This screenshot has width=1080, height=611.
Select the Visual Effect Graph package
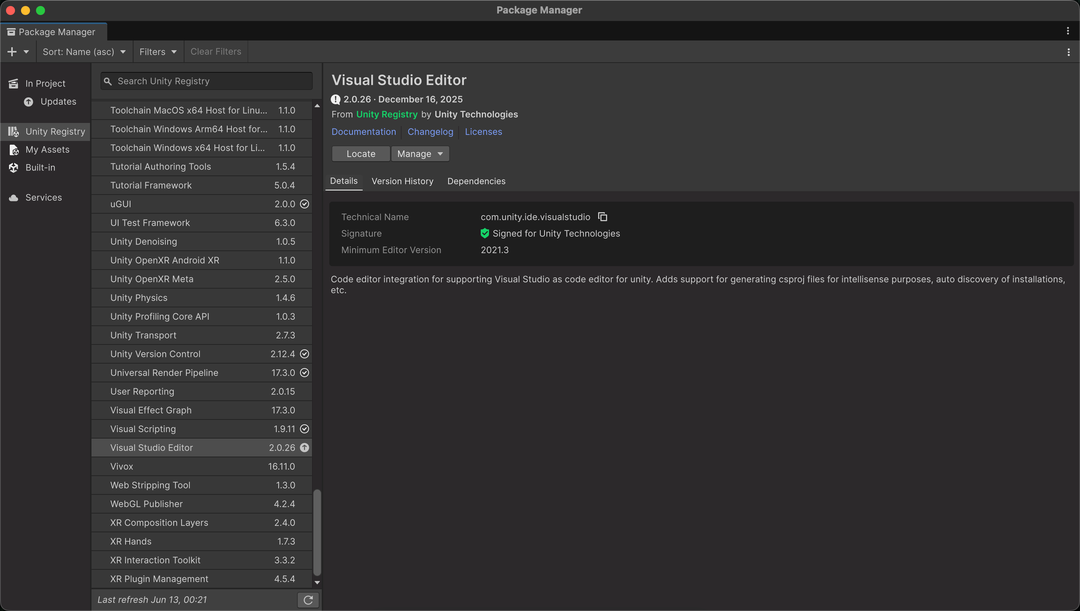pos(202,410)
